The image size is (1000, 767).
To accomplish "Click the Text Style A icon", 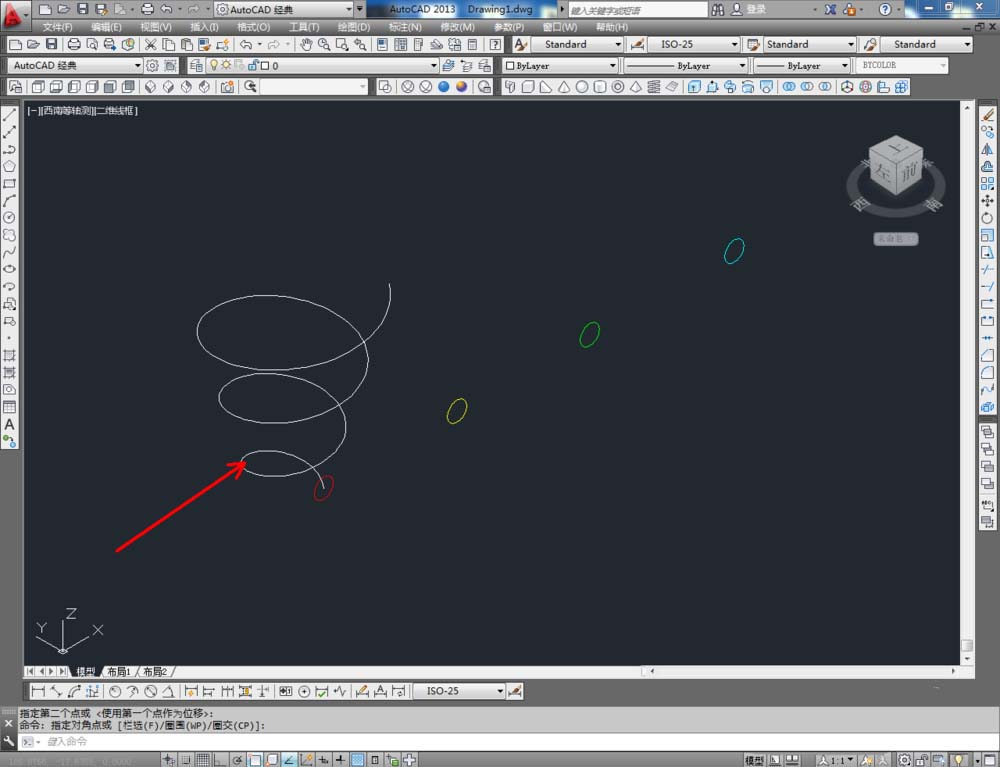I will coord(520,45).
